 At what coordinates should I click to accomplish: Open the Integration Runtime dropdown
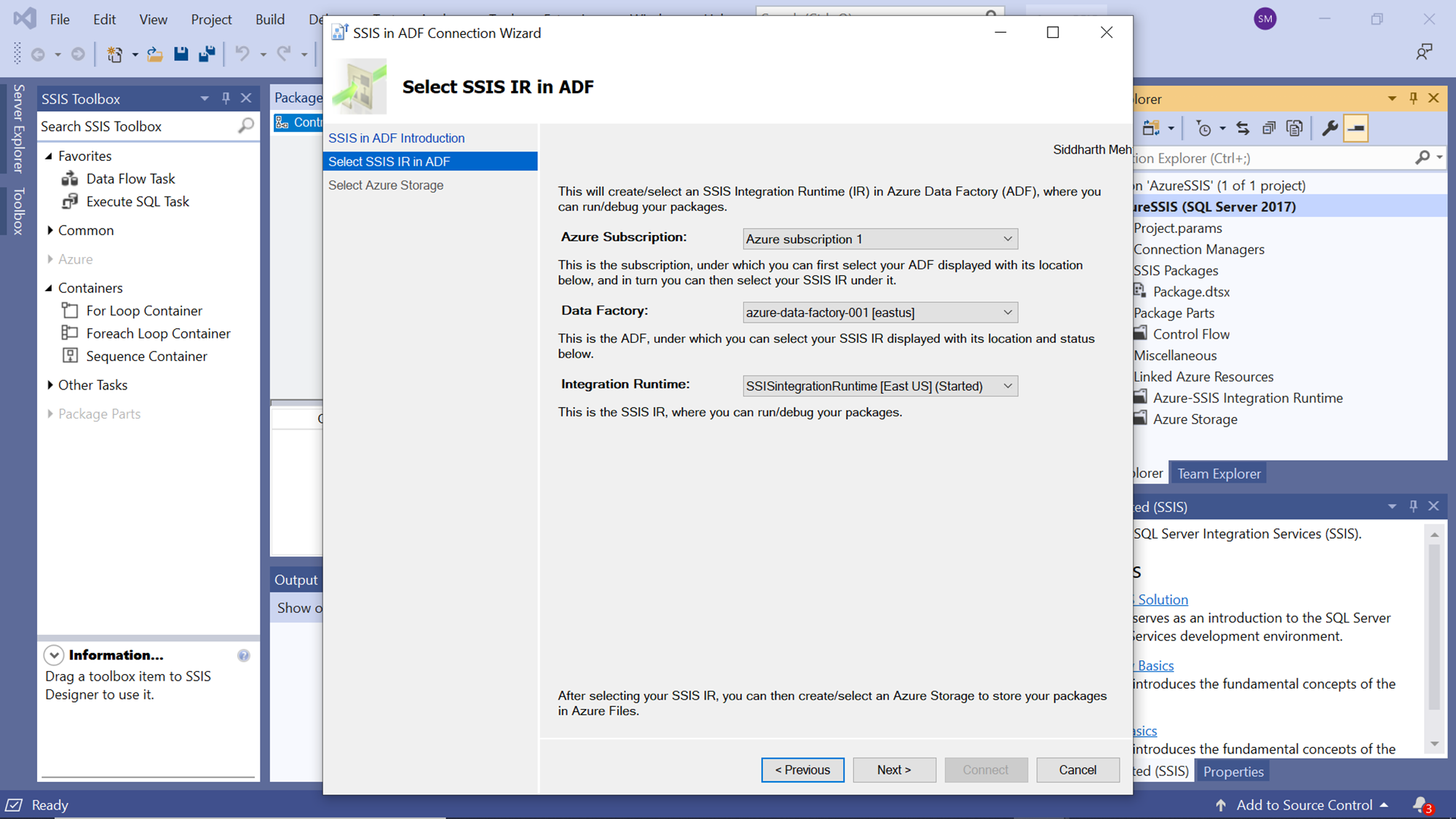tap(1008, 386)
